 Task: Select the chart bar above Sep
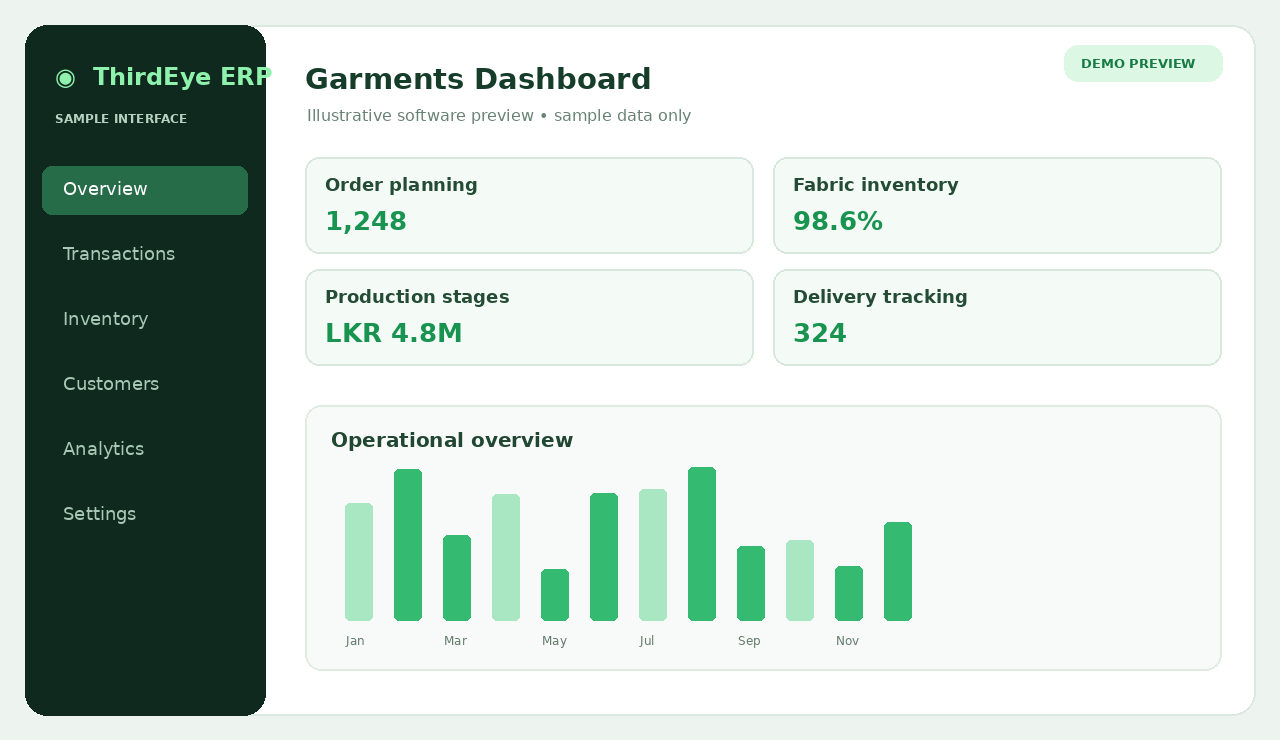coord(751,584)
